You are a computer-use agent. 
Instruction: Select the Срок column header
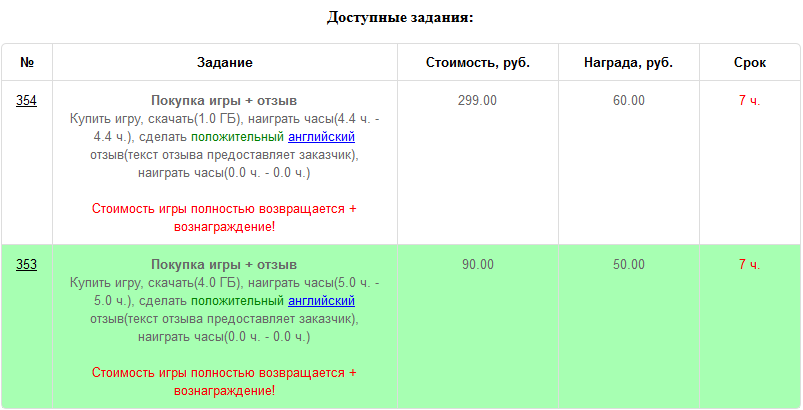pyautogui.click(x=750, y=62)
